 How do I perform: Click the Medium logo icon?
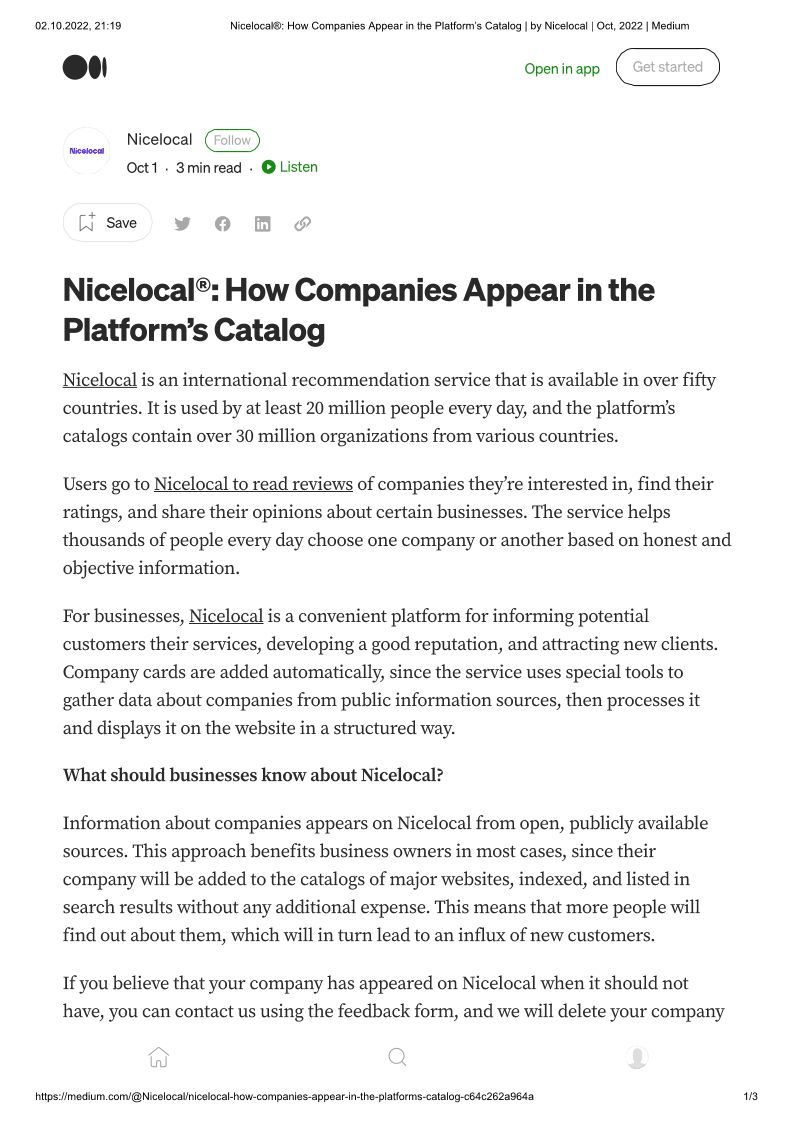click(x=85, y=68)
